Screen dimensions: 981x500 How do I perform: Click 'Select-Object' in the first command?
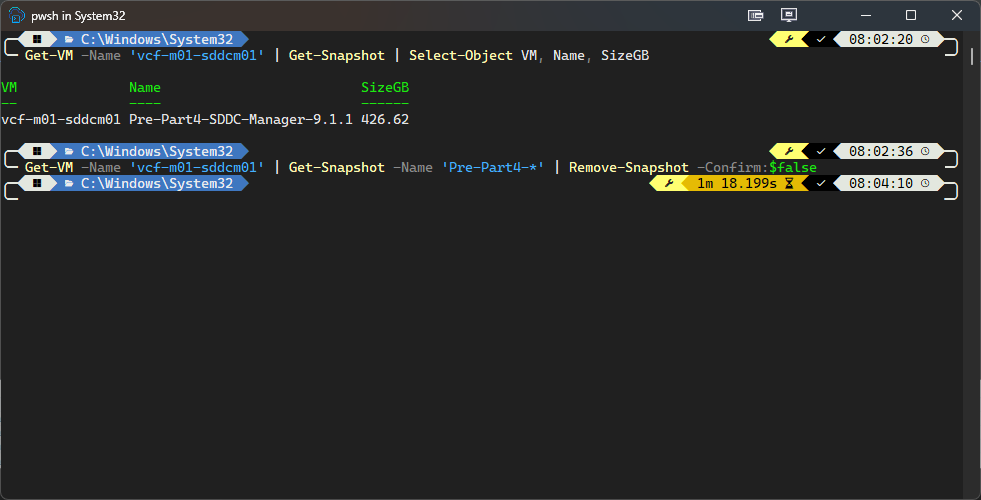click(461, 56)
